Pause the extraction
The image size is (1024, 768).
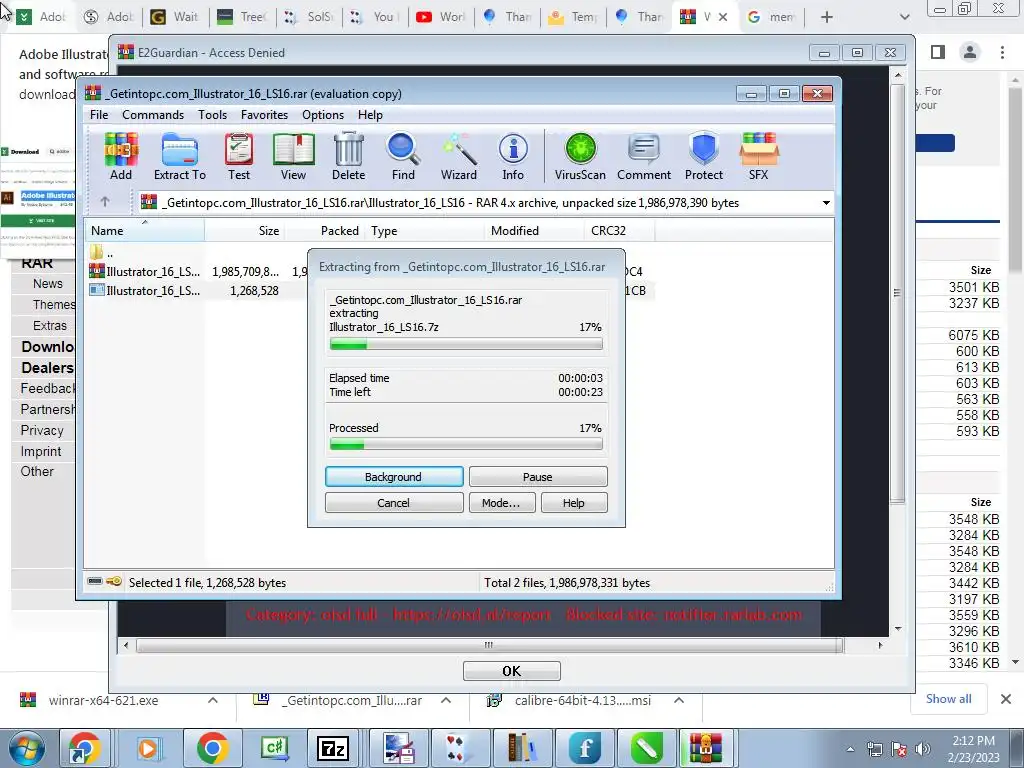537,477
